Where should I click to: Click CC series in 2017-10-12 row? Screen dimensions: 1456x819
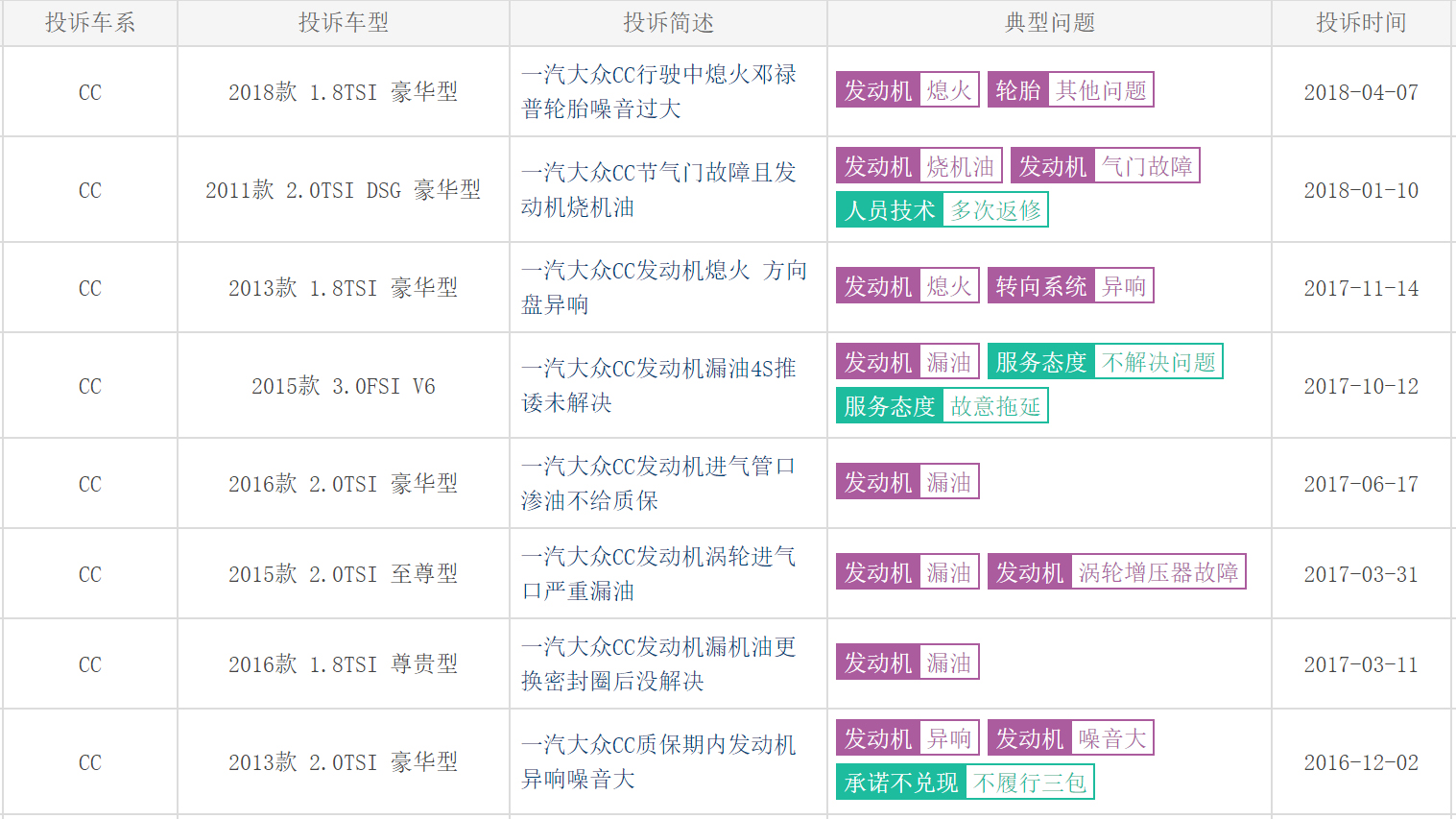90,387
